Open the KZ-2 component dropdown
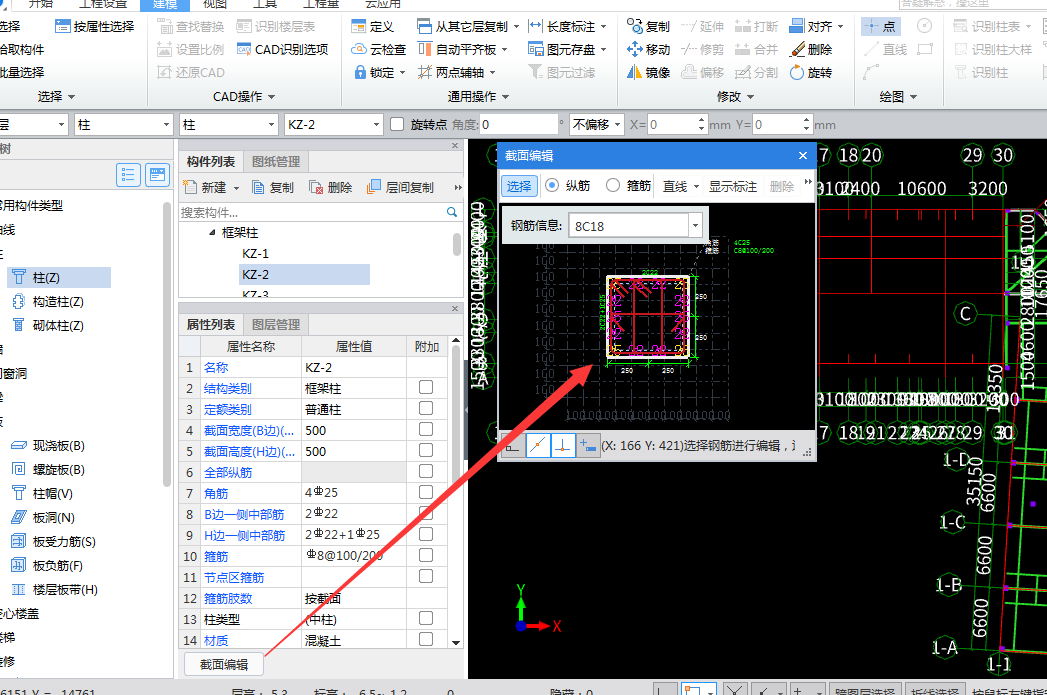The height and width of the screenshot is (695, 1047). coord(376,125)
